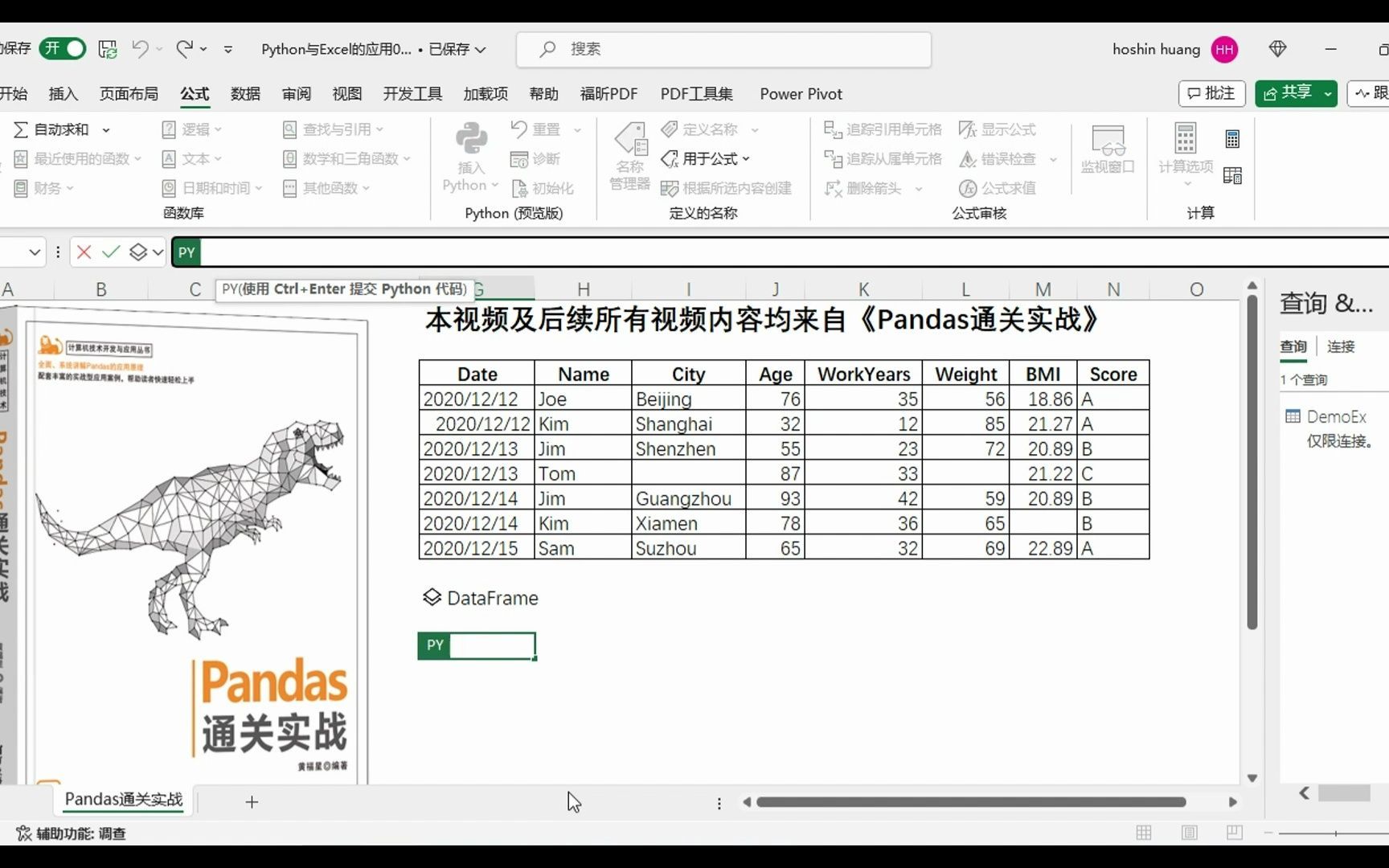Viewport: 1389px width, 868px height.
Task: Open the 监视窗口 watch window
Action: pos(1107,149)
